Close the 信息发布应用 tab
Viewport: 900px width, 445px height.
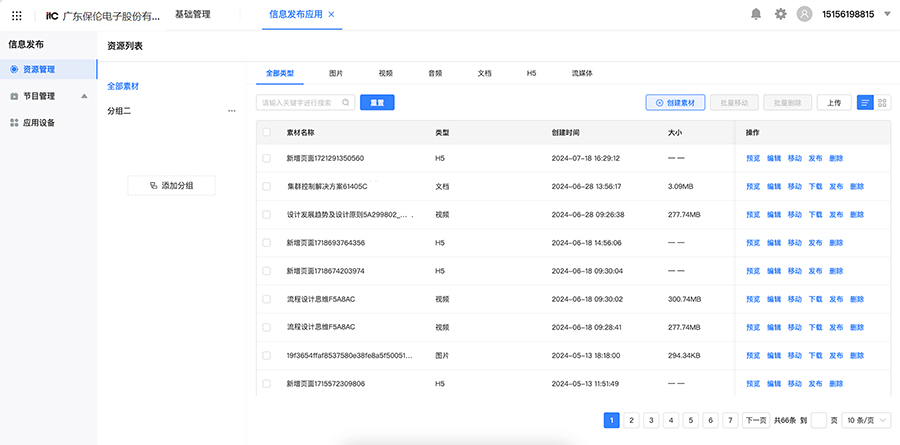tap(331, 15)
